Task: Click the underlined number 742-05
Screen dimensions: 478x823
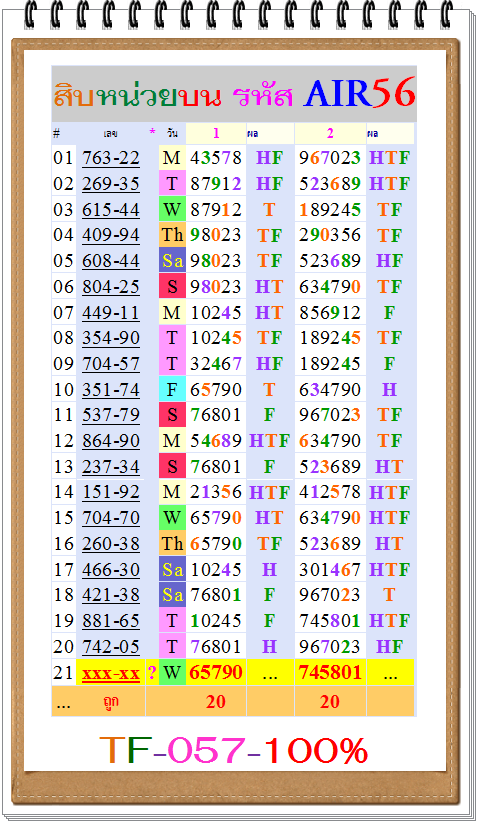Action: pyautogui.click(x=111, y=646)
